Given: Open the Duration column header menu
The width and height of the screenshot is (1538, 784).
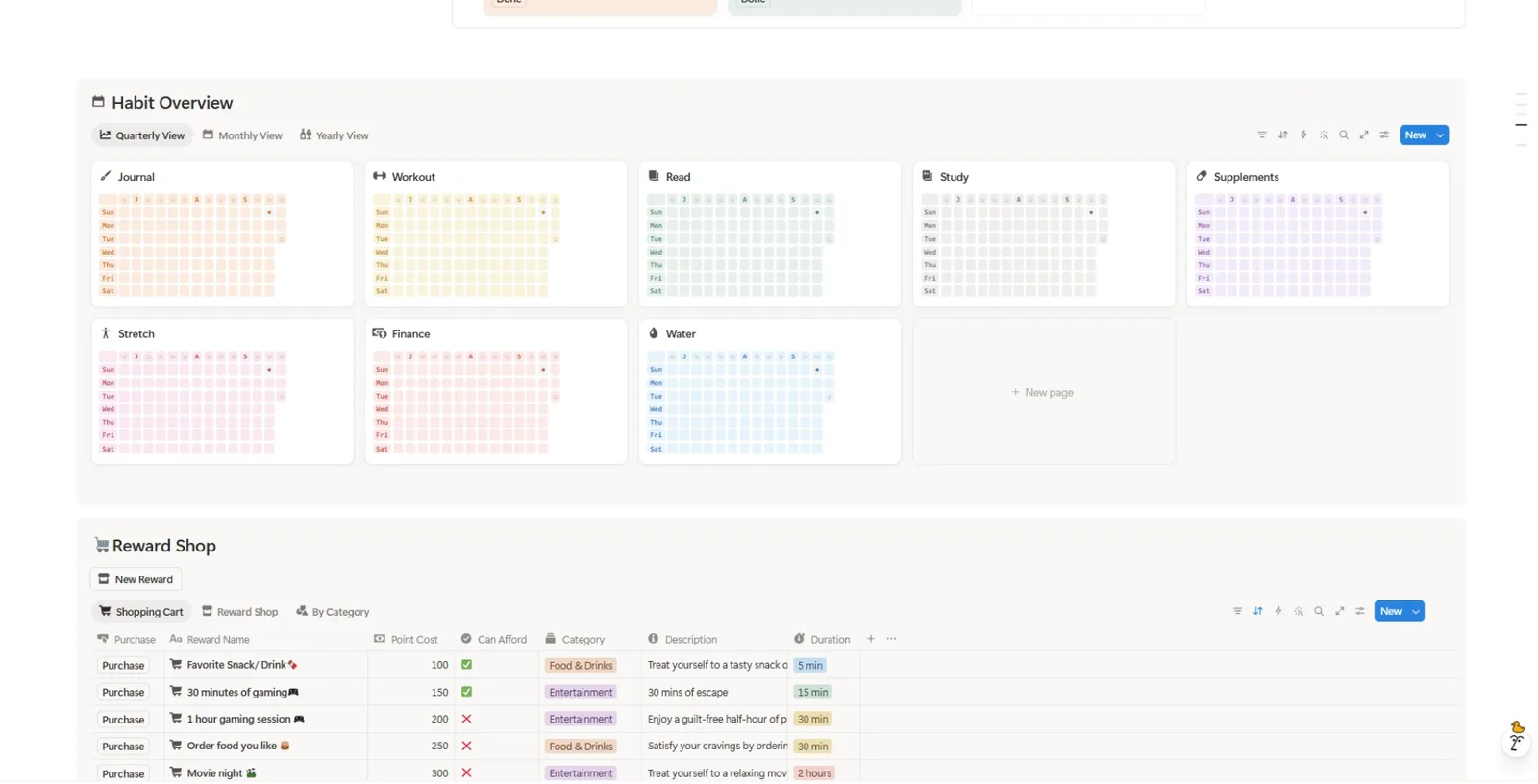Looking at the screenshot, I should (x=822, y=639).
